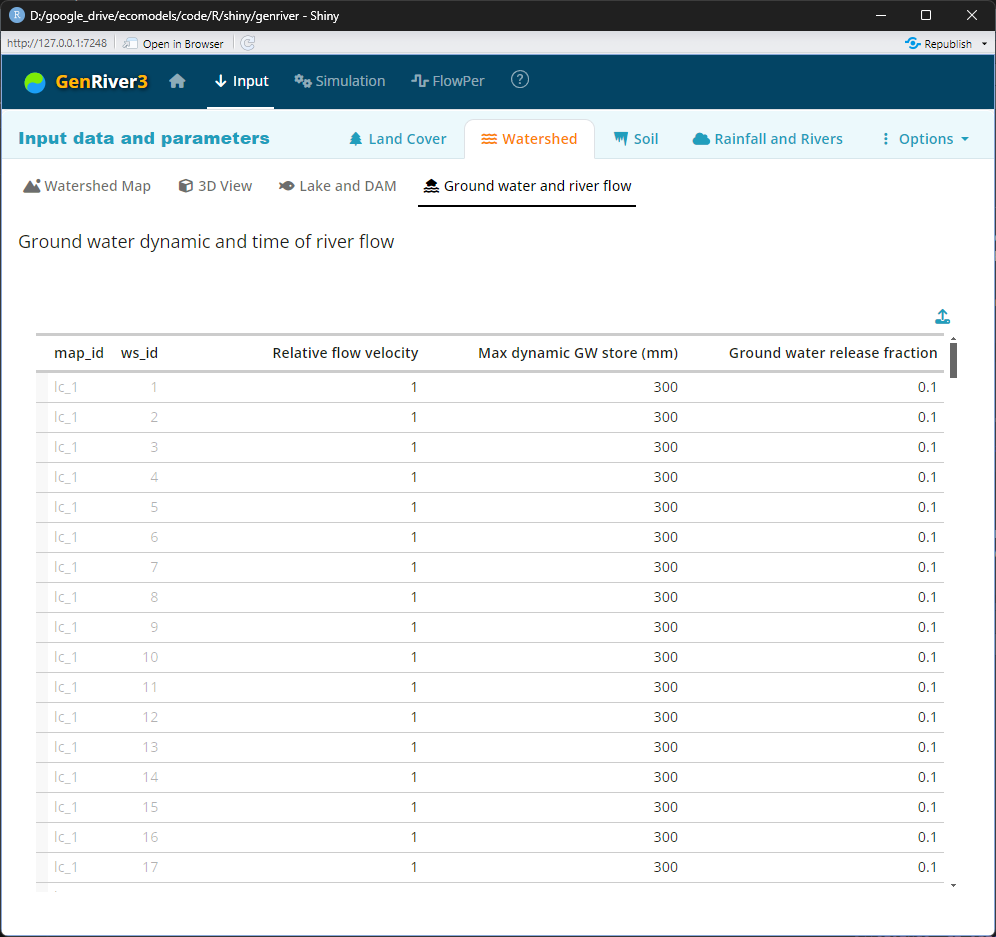The width and height of the screenshot is (996, 937).
Task: Select Ground water and river flow subtab
Action: point(527,186)
